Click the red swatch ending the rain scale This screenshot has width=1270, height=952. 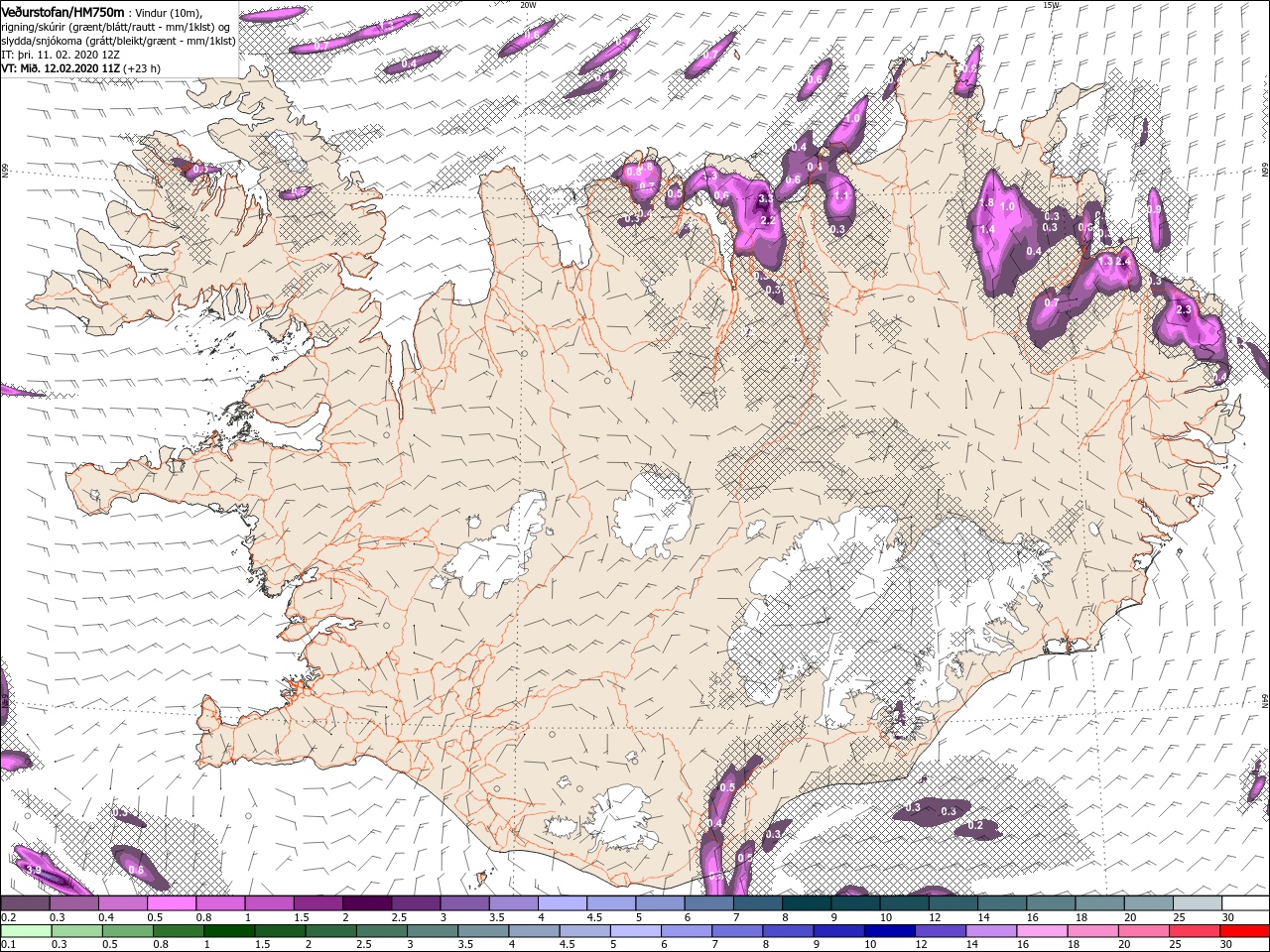pos(1246,931)
